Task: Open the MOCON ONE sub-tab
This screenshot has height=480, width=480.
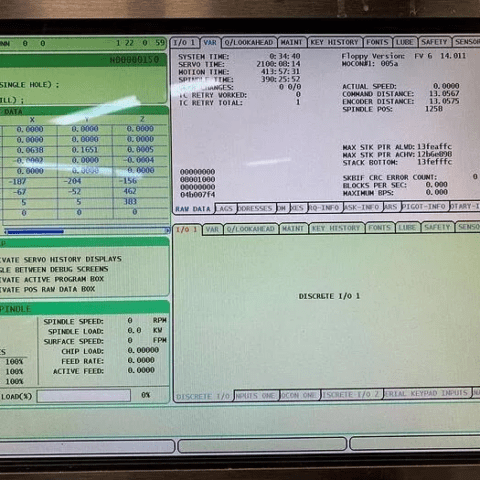Action: (x=299, y=395)
